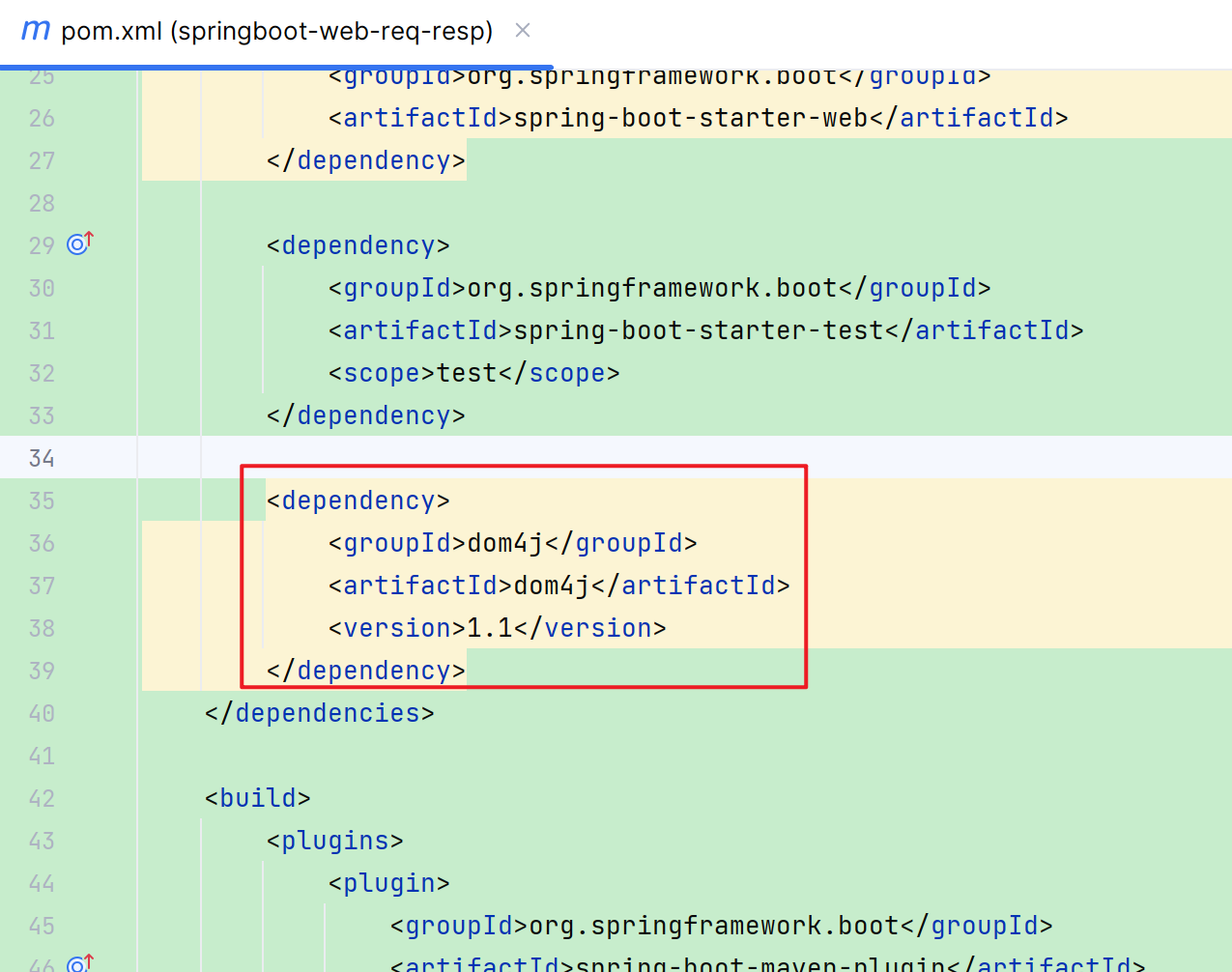This screenshot has width=1232, height=972.
Task: Click line number 34 in the gutter
Action: 41,457
